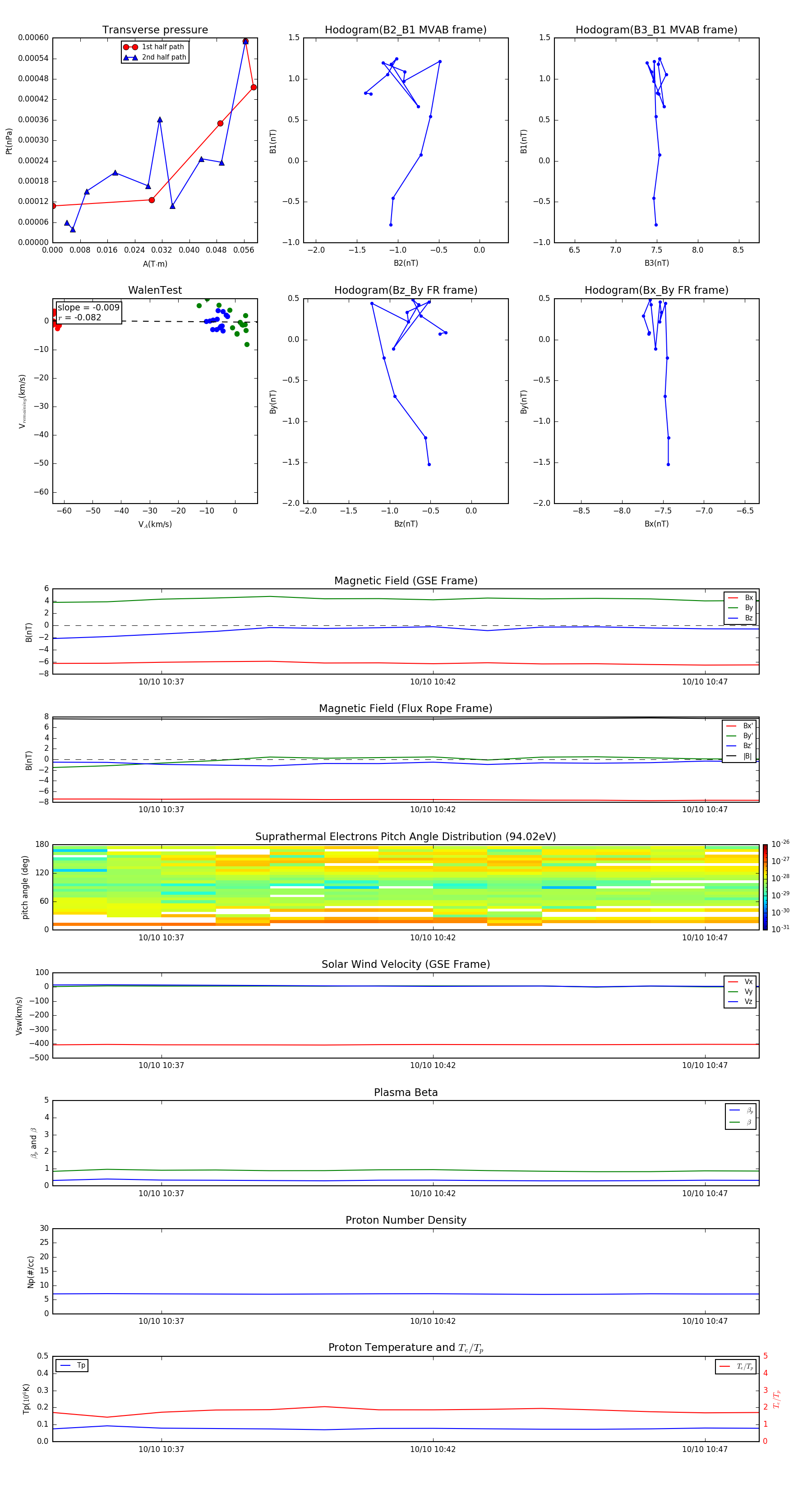Click the 'WalenTest' plot title

tap(155, 290)
